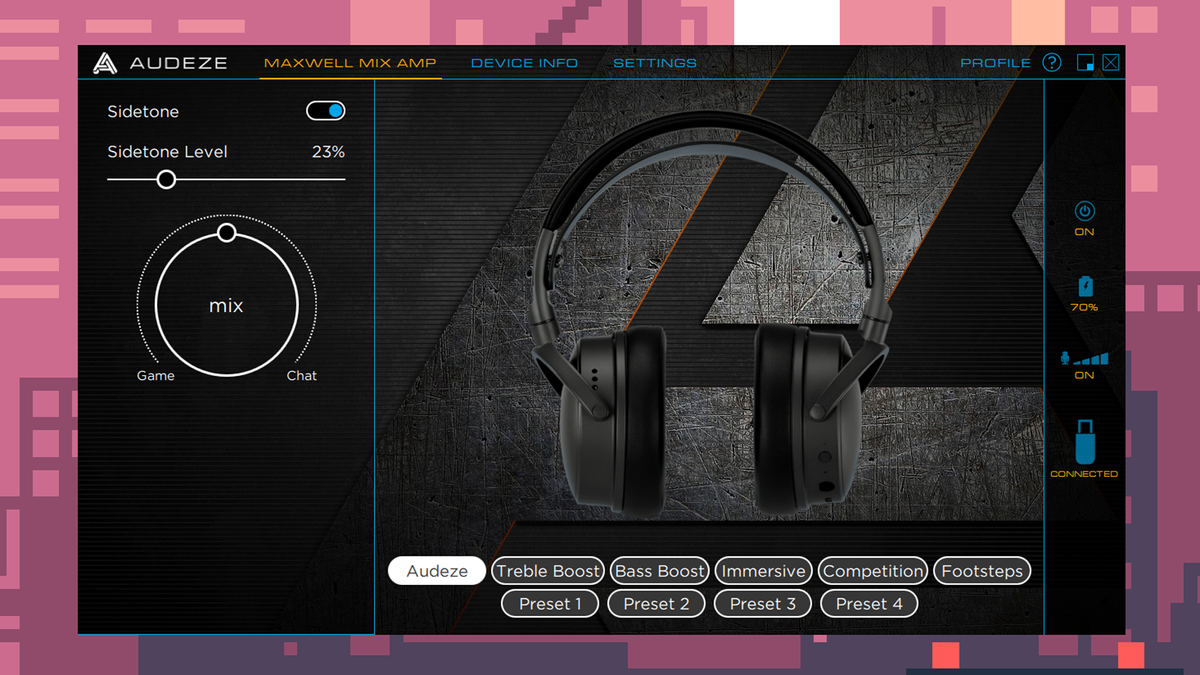The image size is (1200, 675).
Task: Click the Chat end of mix dial
Action: tap(302, 376)
